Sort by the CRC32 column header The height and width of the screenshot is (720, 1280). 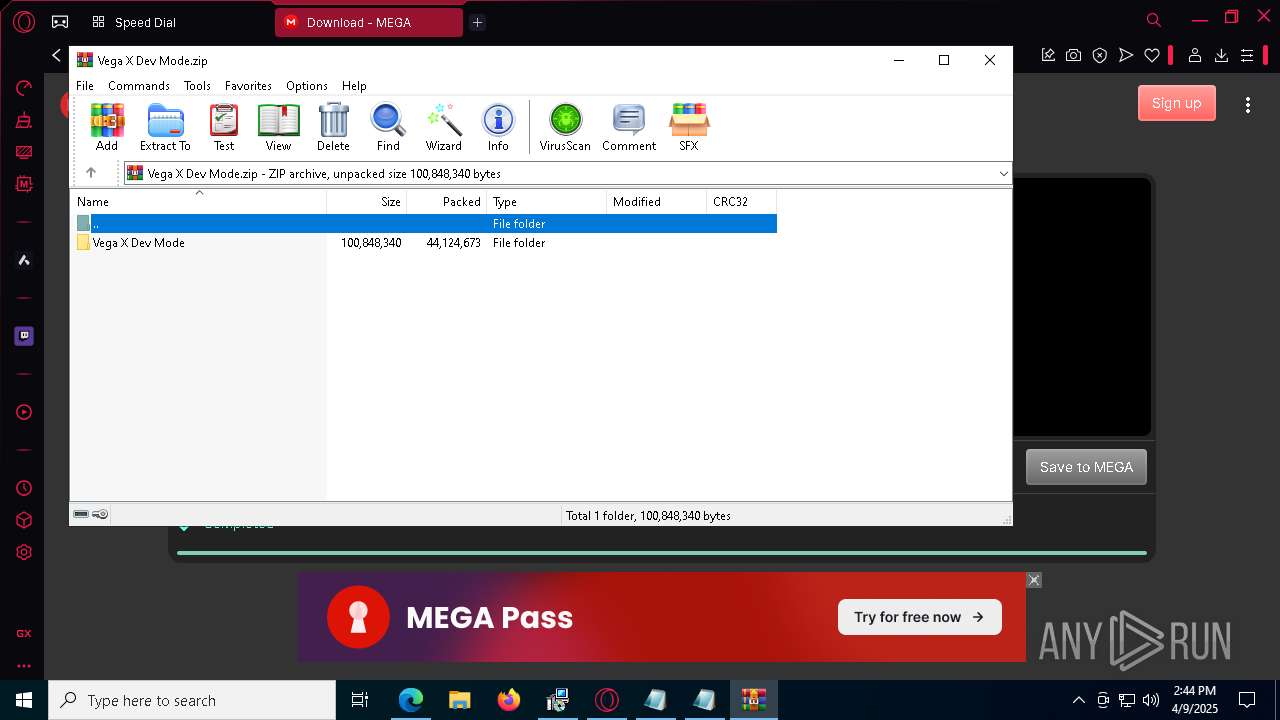coord(742,201)
